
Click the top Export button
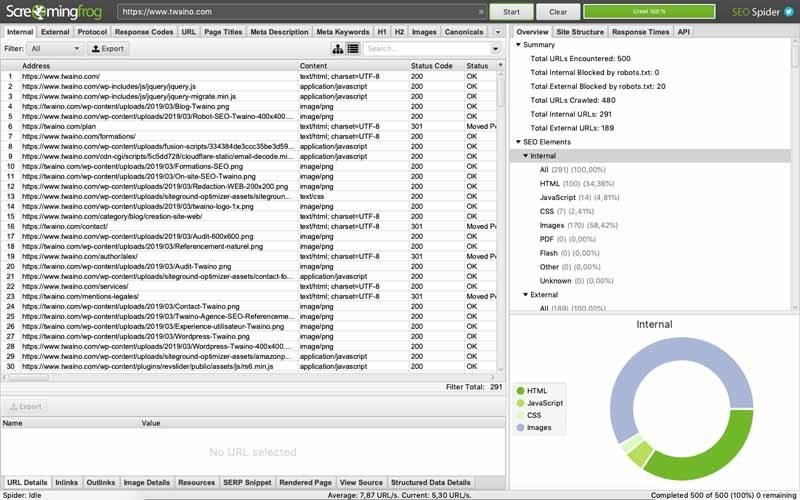point(108,48)
